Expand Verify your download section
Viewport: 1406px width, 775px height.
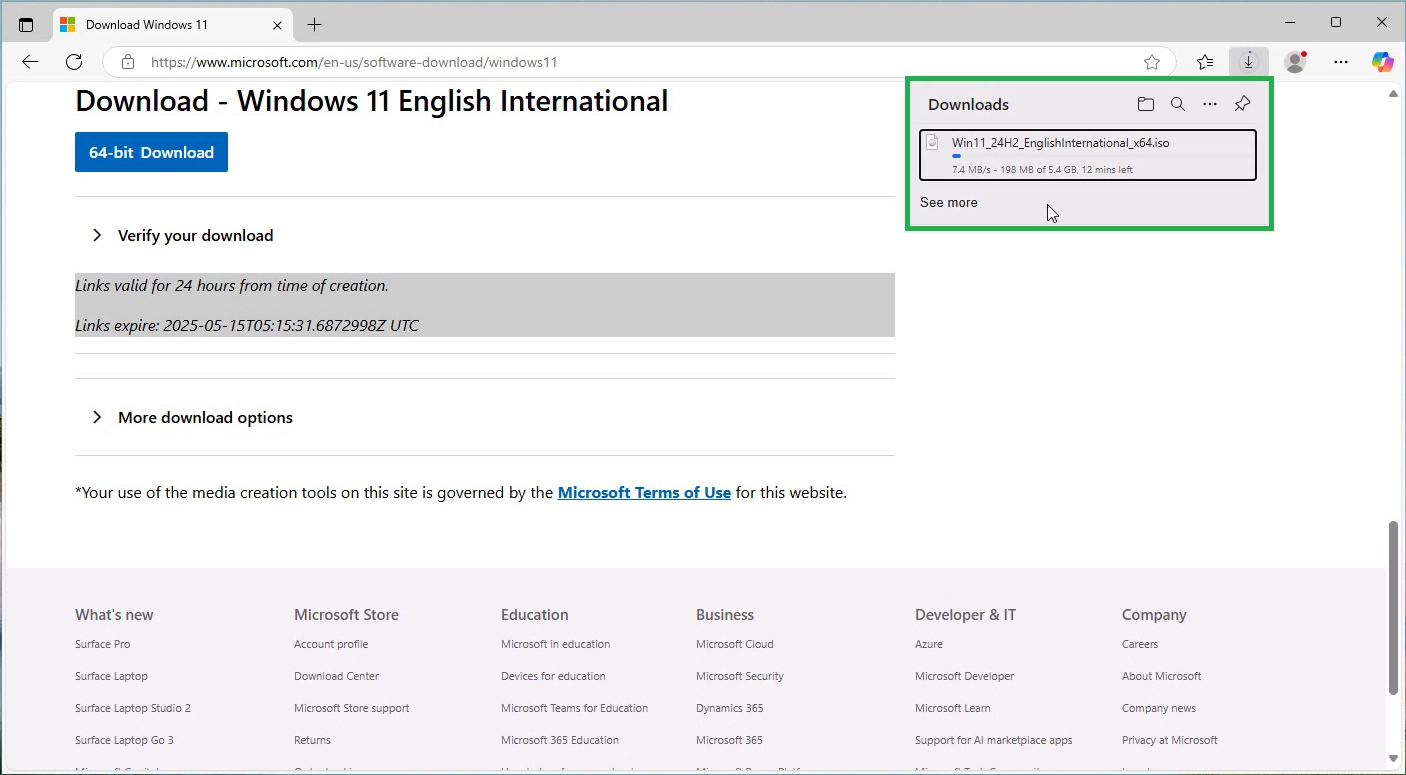tap(183, 236)
